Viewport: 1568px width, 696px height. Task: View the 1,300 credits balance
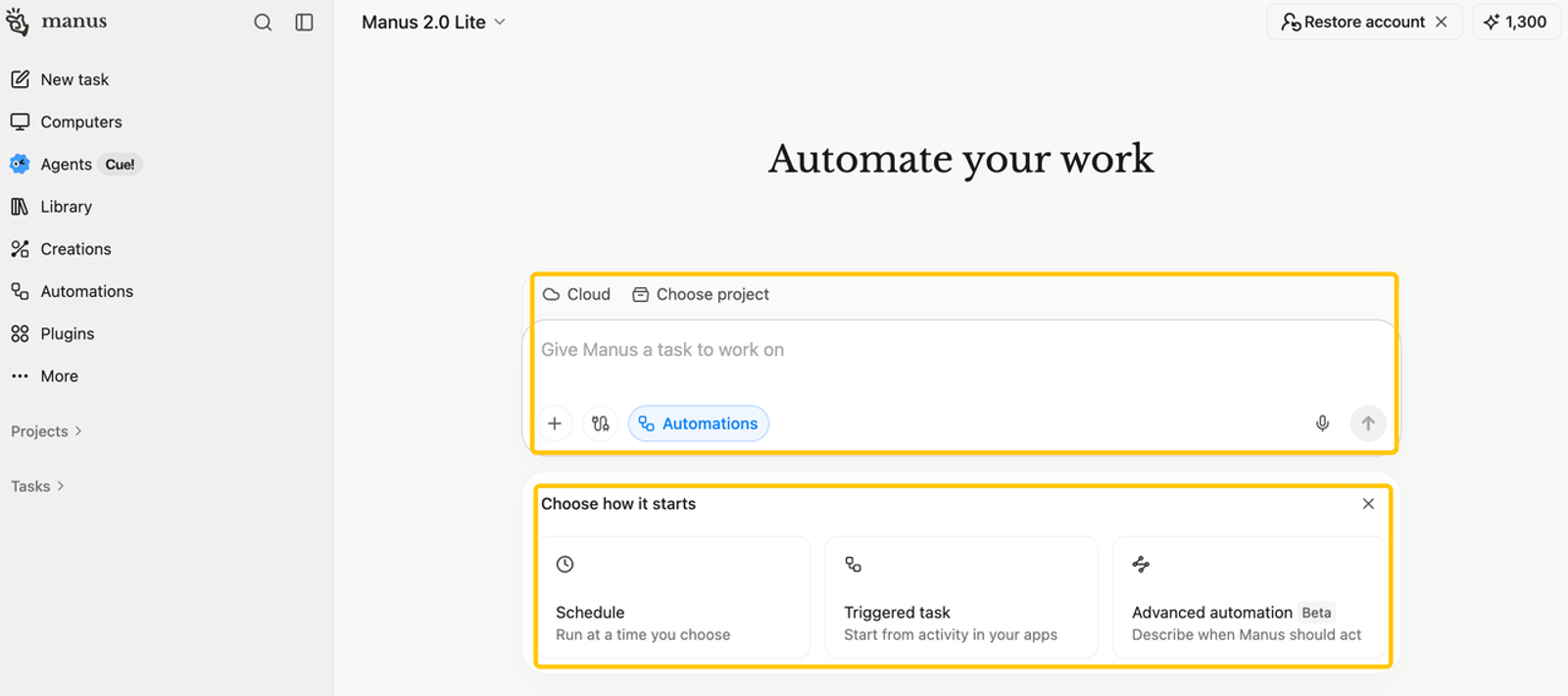(1516, 22)
